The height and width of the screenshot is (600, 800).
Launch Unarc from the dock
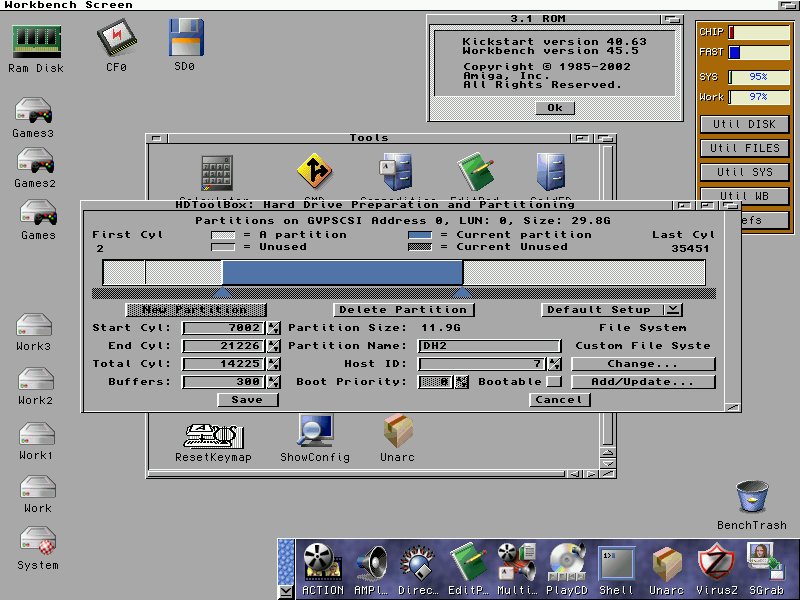coord(667,564)
